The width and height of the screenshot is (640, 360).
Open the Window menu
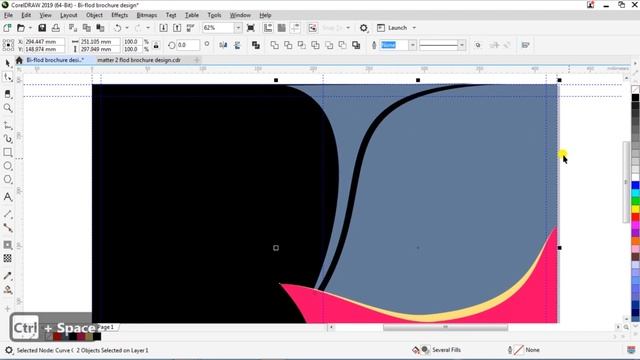tap(240, 15)
